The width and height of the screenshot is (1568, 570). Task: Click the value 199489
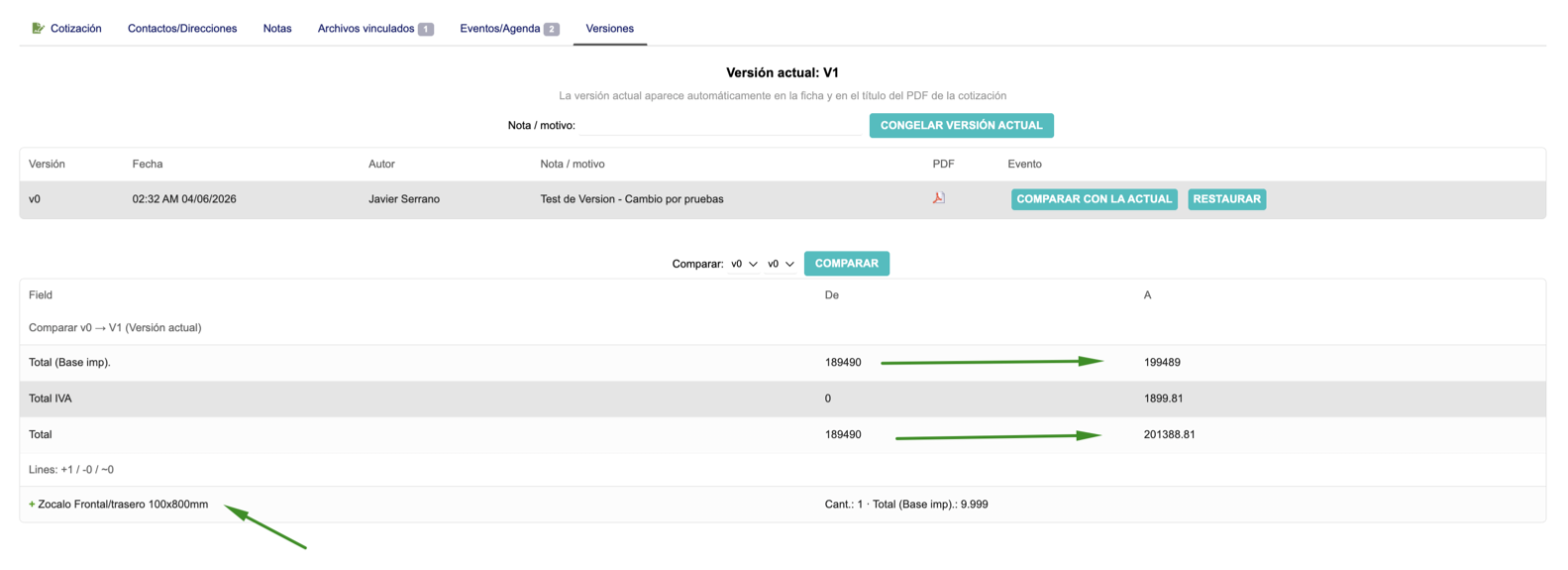tap(1162, 362)
